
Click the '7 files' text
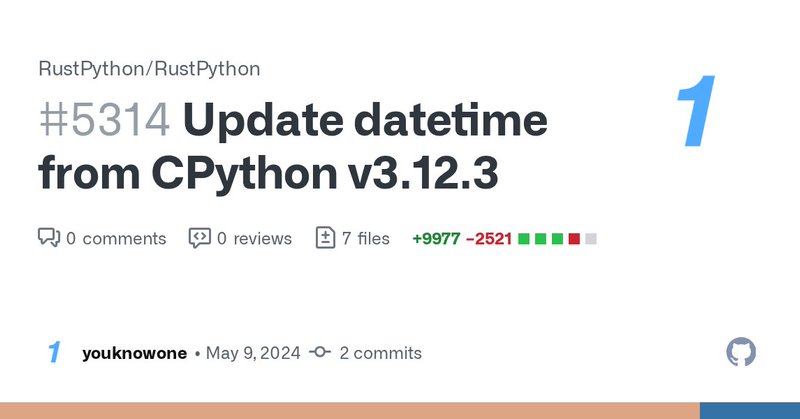coord(366,238)
